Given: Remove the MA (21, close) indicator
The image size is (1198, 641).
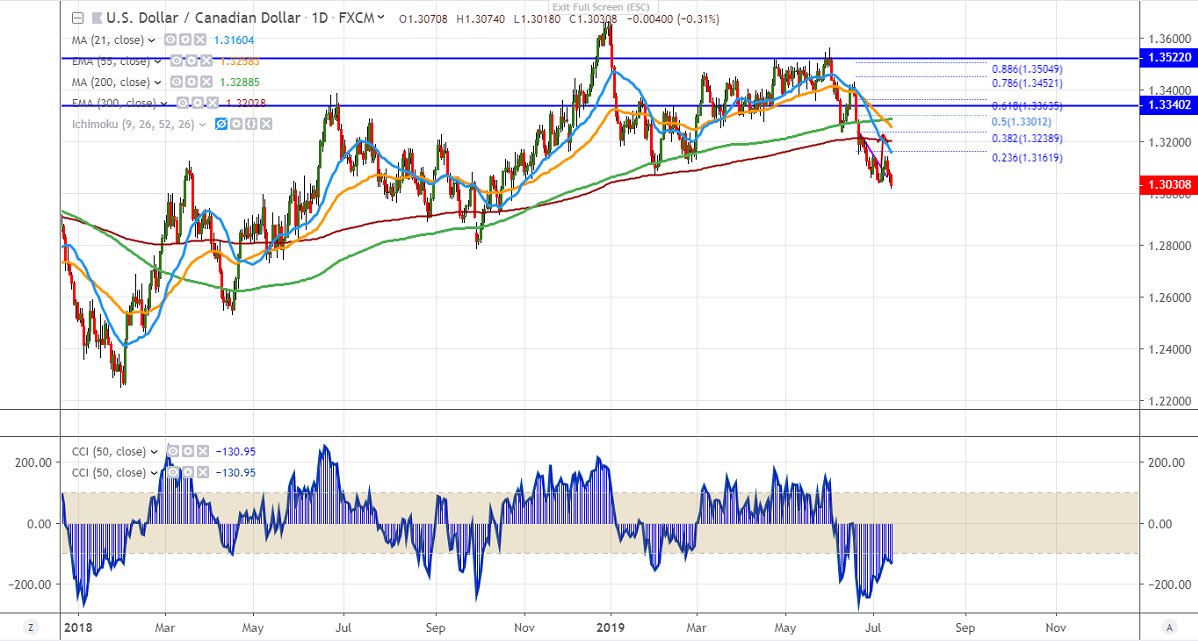Looking at the screenshot, I should (x=199, y=40).
